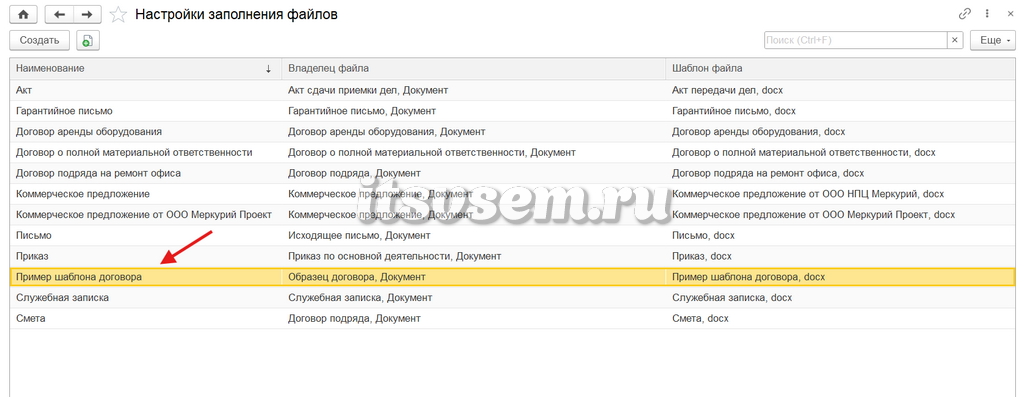This screenshot has width=1024, height=397.
Task: Select the Приказ name cell
Action: pos(32,256)
